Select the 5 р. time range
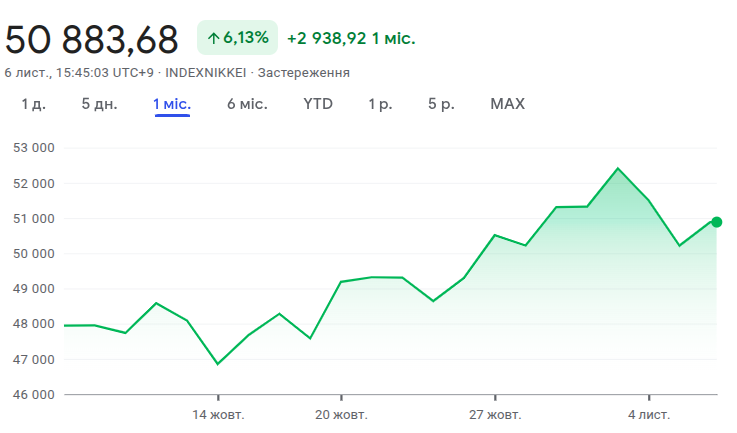737x433 pixels. click(441, 104)
